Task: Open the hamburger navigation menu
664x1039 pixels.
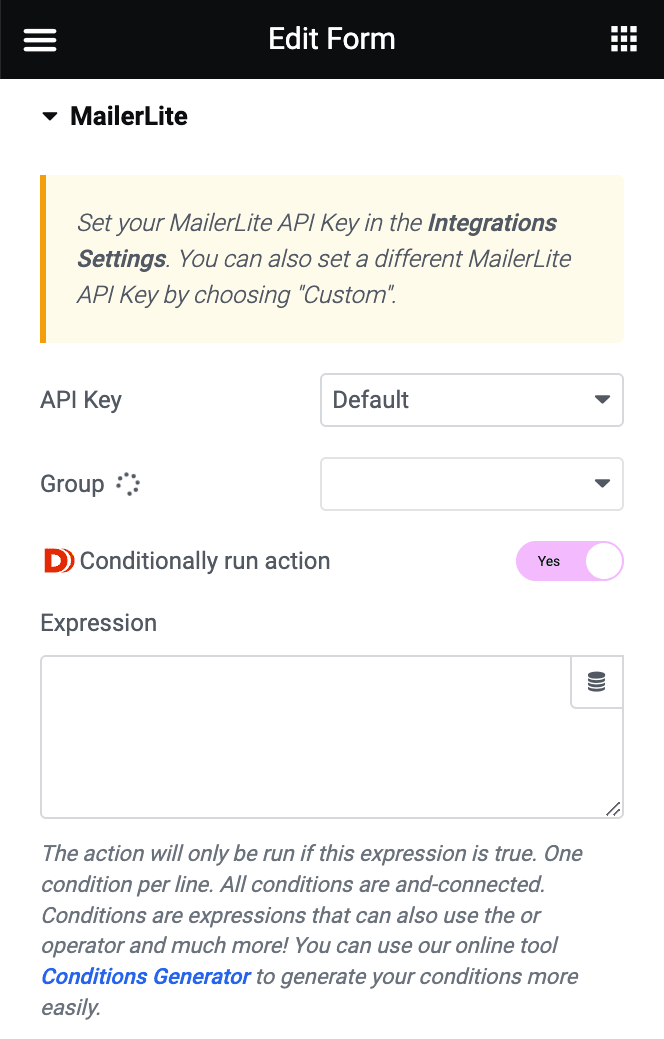Action: click(x=39, y=39)
